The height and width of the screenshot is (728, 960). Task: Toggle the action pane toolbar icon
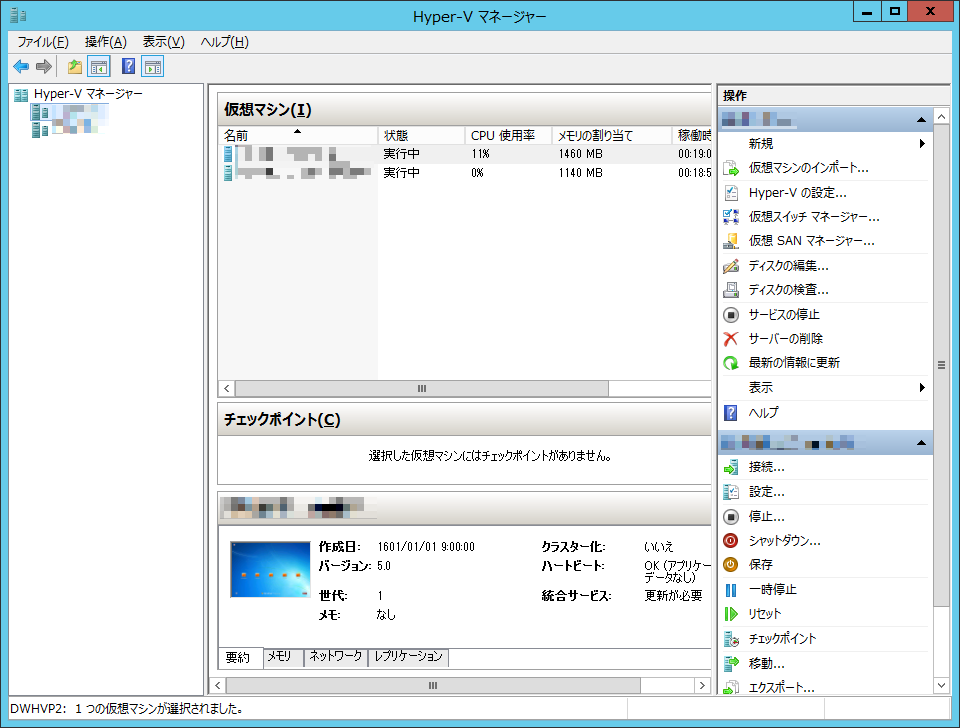pyautogui.click(x=152, y=66)
